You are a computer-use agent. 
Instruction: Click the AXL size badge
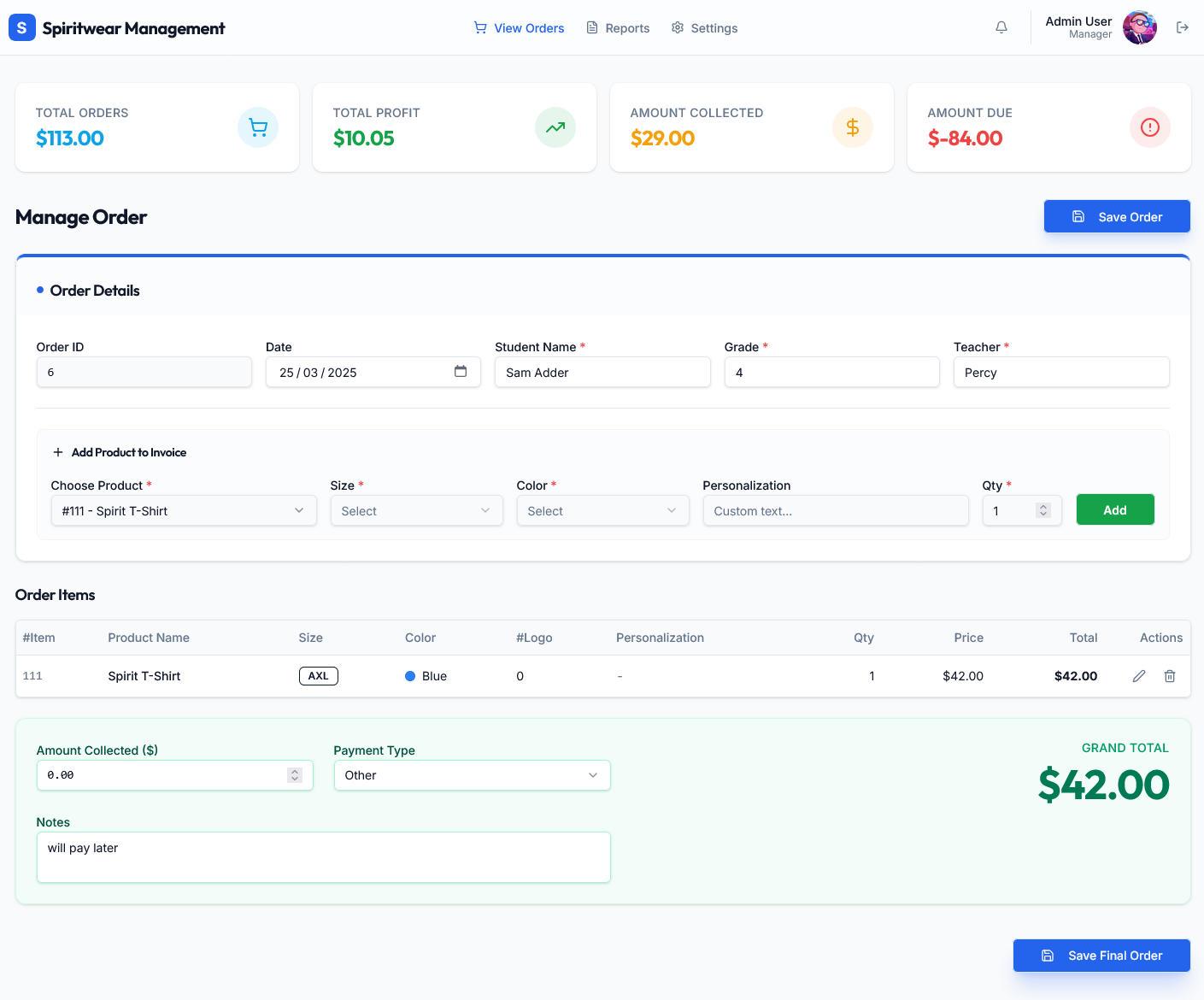319,676
